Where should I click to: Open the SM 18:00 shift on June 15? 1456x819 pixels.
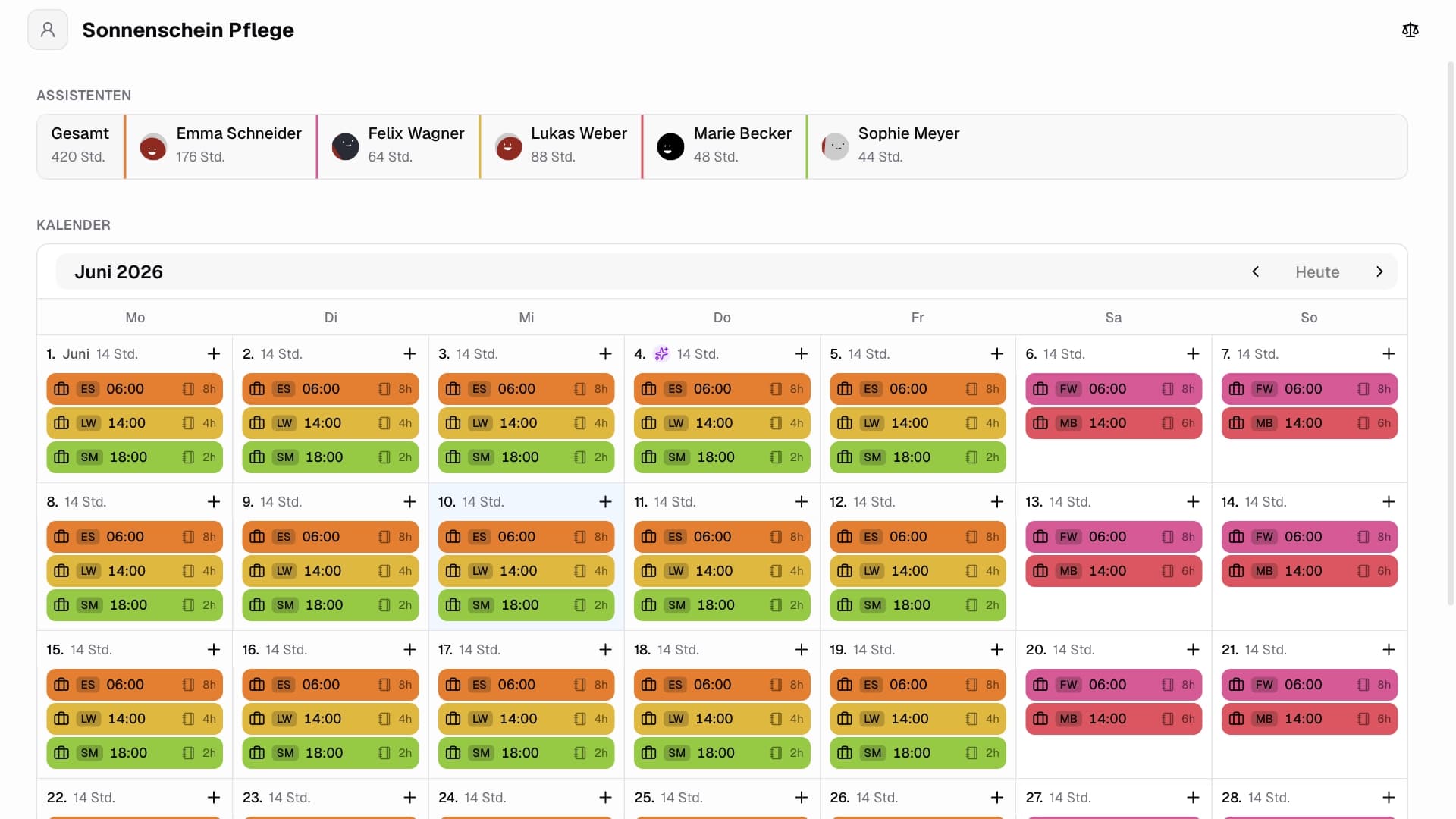point(134,753)
